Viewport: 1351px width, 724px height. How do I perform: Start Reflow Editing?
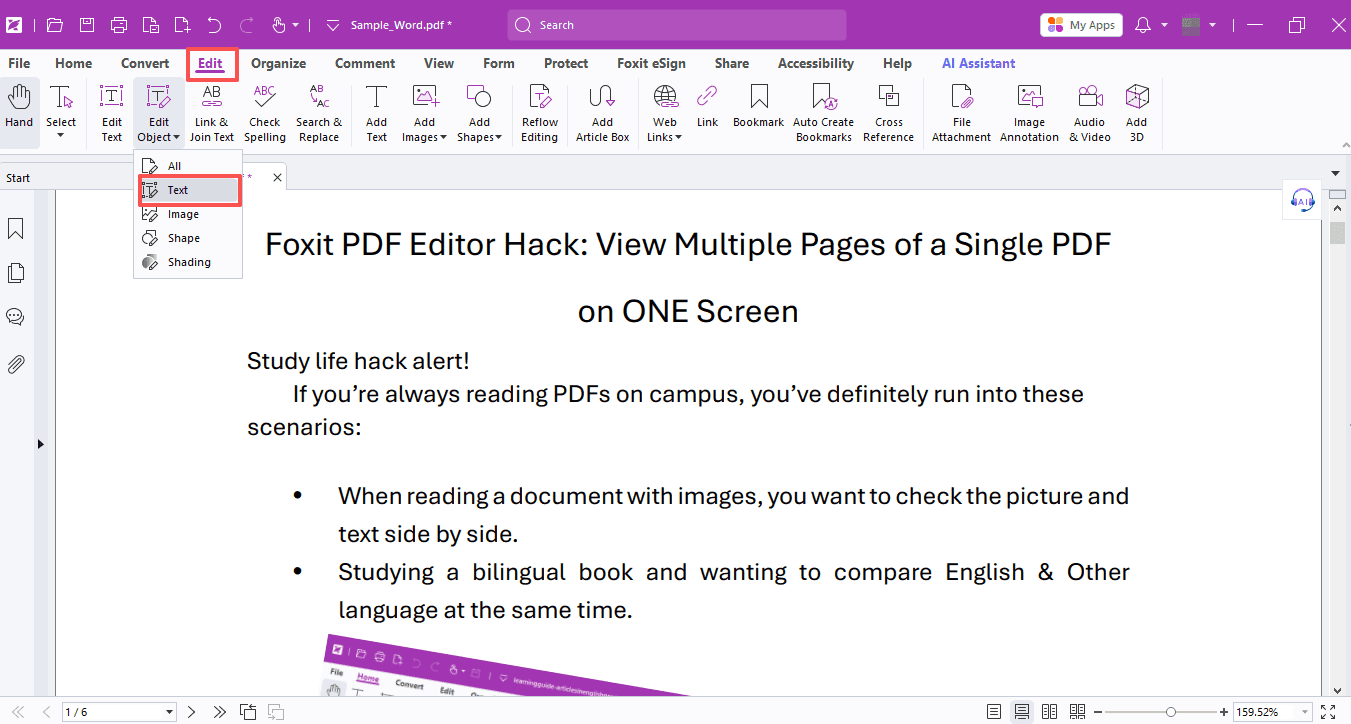pos(539,113)
